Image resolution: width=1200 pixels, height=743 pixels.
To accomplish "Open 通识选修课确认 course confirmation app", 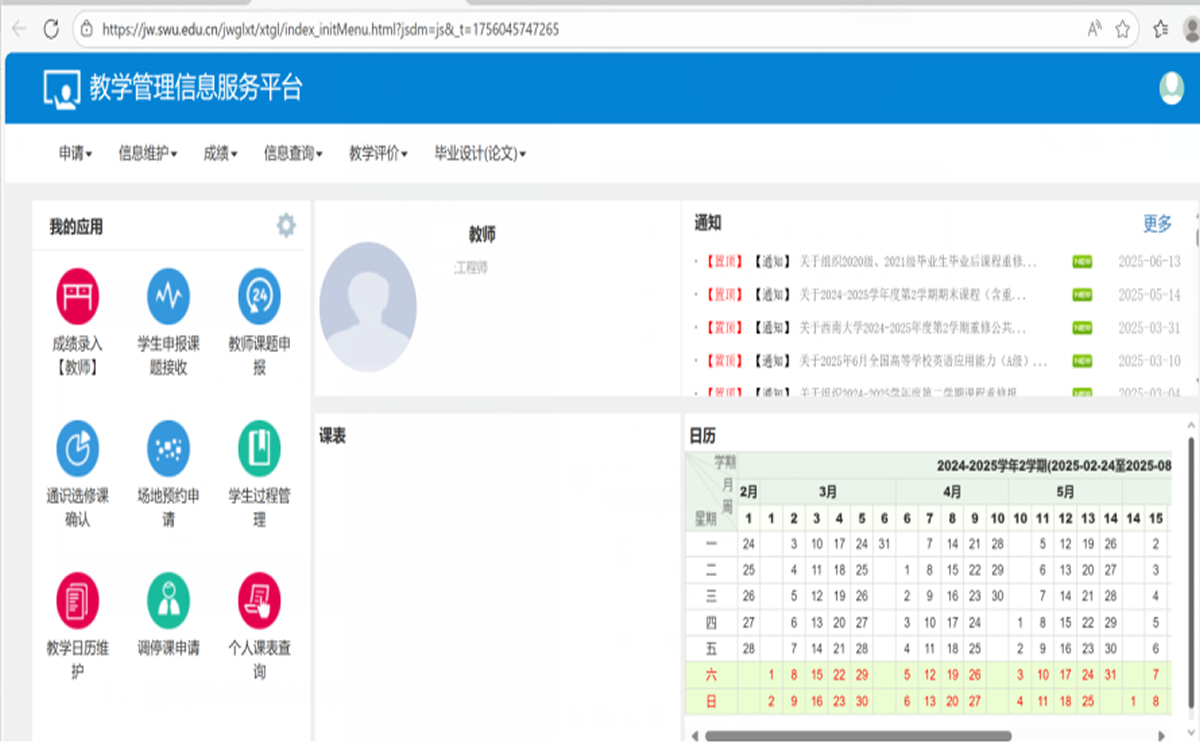I will 77,448.
